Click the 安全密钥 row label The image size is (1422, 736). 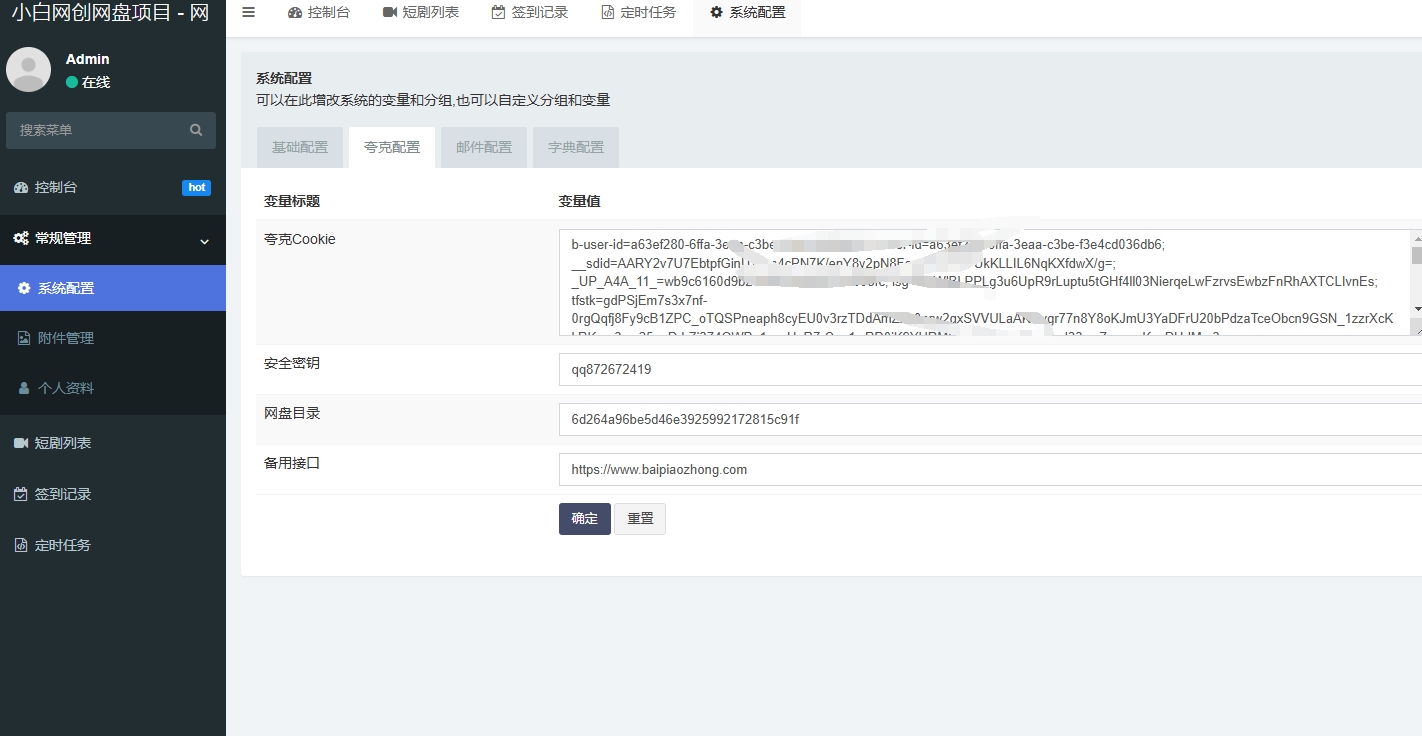pos(292,363)
